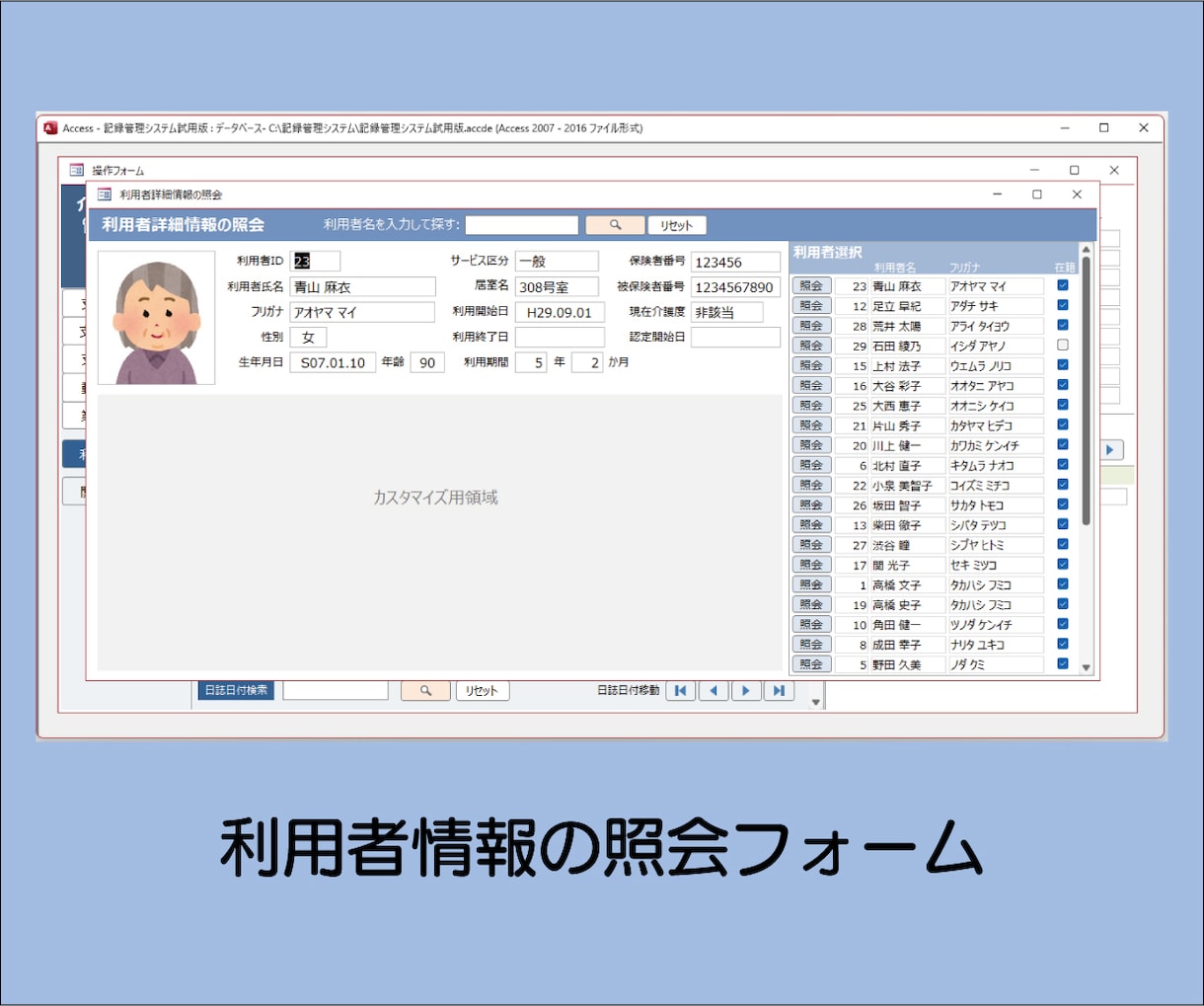The height and width of the screenshot is (1006, 1204).
Task: Click 照会 button for 柴田 徹子
Action: tap(811, 524)
